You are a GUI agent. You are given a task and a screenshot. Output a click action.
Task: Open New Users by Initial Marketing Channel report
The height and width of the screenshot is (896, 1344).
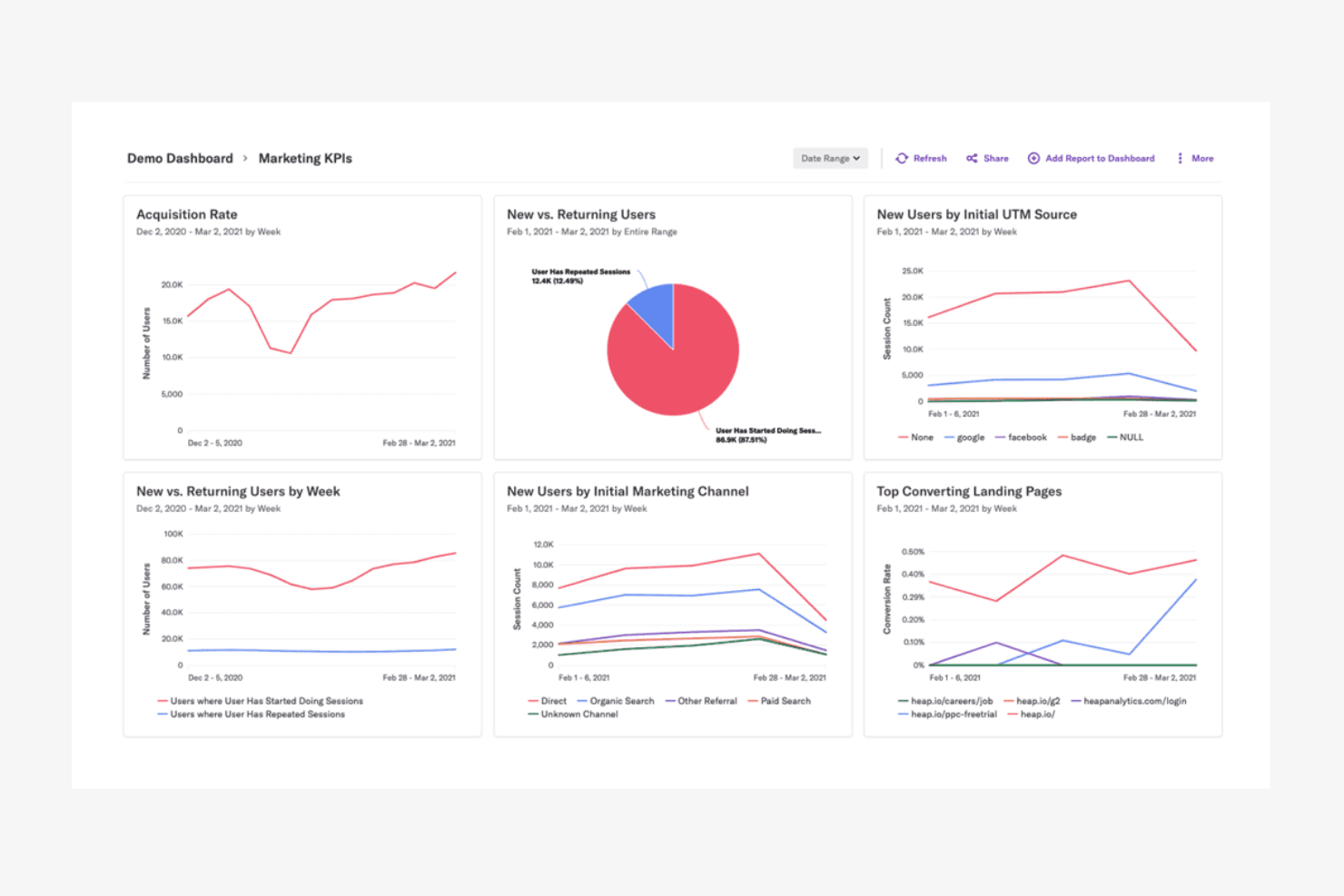(628, 491)
